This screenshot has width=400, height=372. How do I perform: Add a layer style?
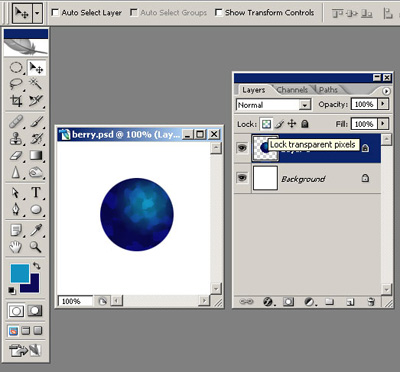[x=268, y=302]
